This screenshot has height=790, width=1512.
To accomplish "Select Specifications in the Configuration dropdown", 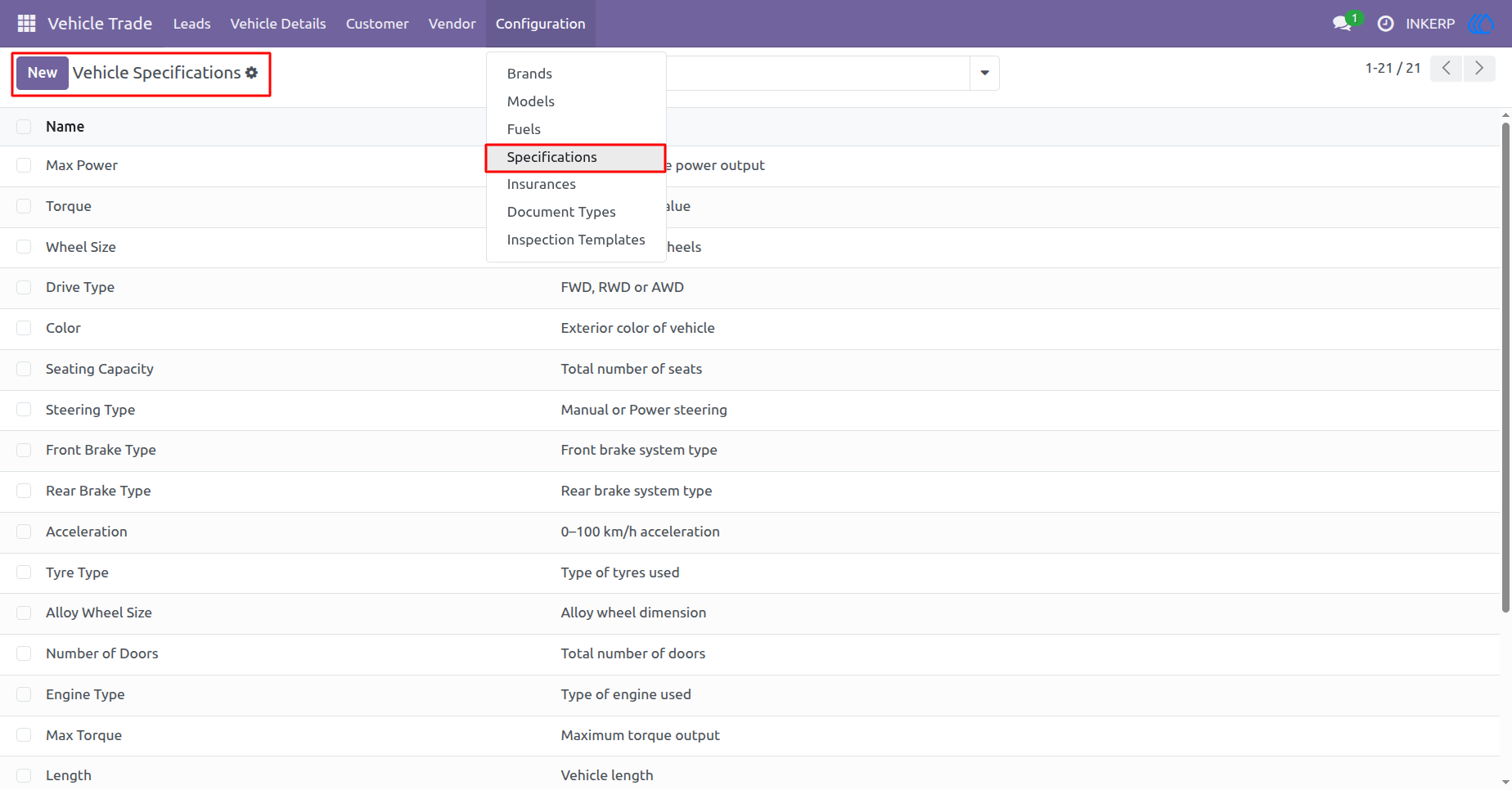I will tap(576, 157).
